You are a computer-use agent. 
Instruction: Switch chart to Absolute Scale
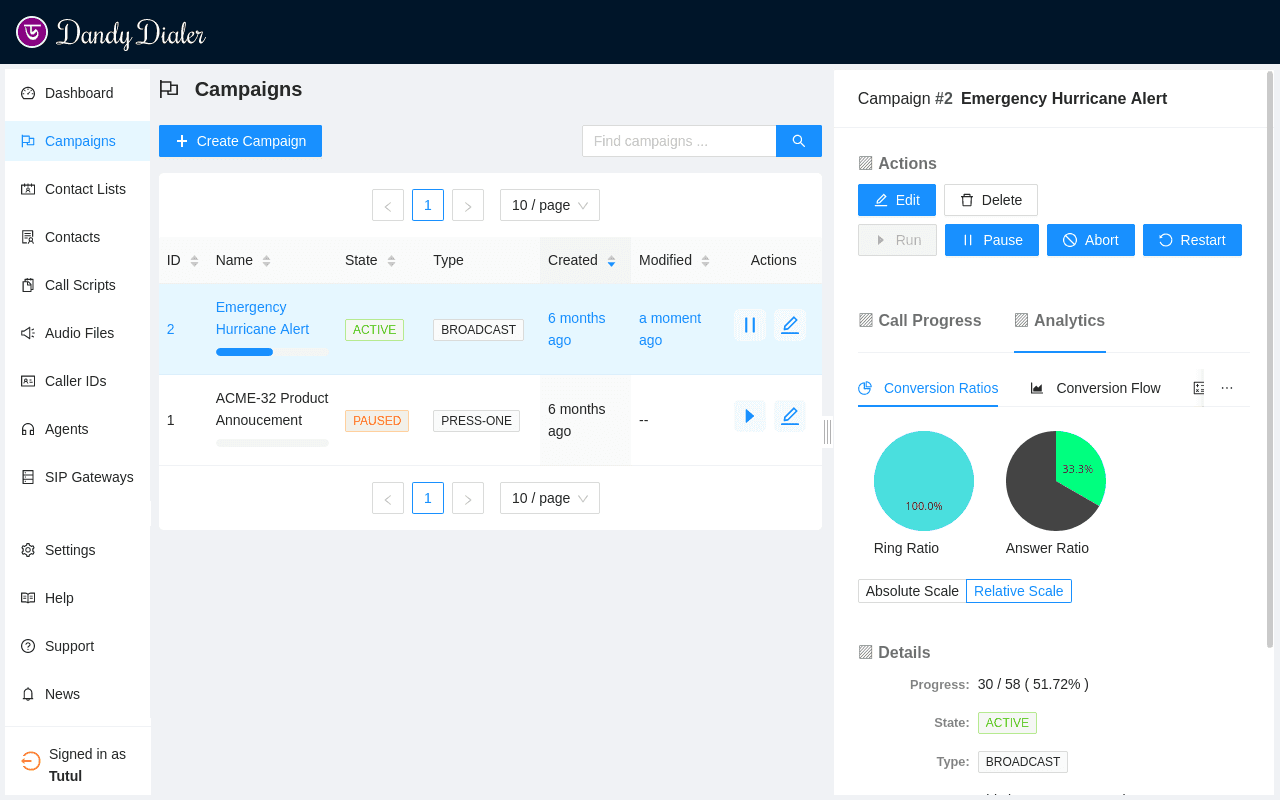point(911,591)
